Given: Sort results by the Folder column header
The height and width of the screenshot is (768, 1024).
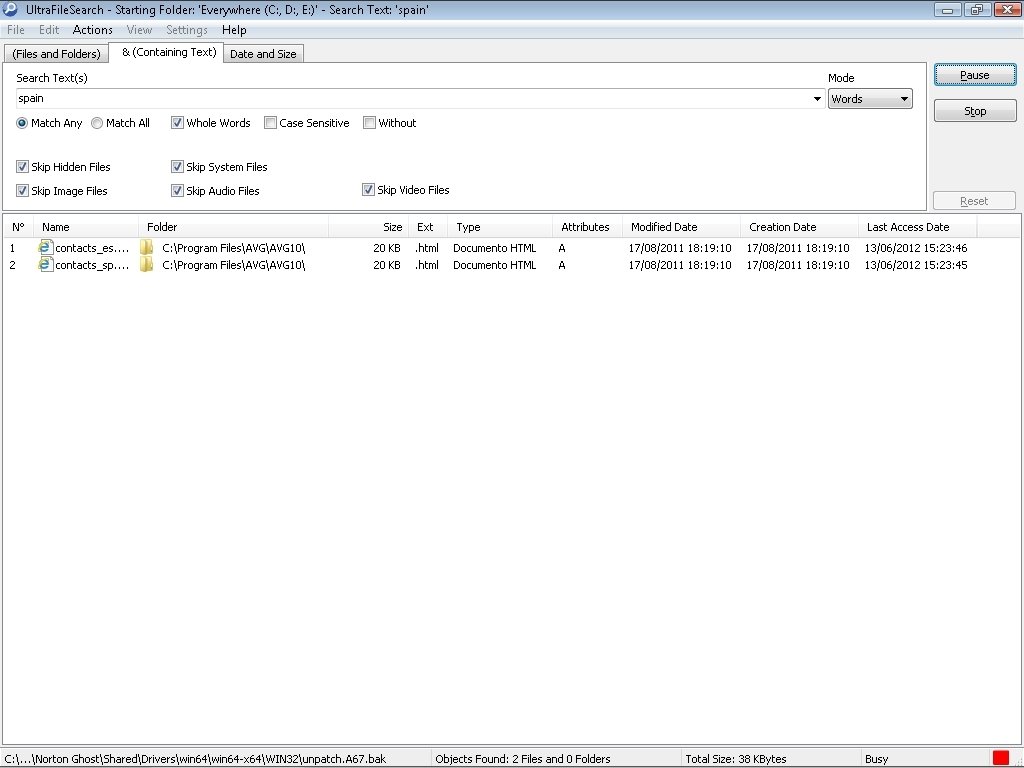Looking at the screenshot, I should point(233,227).
